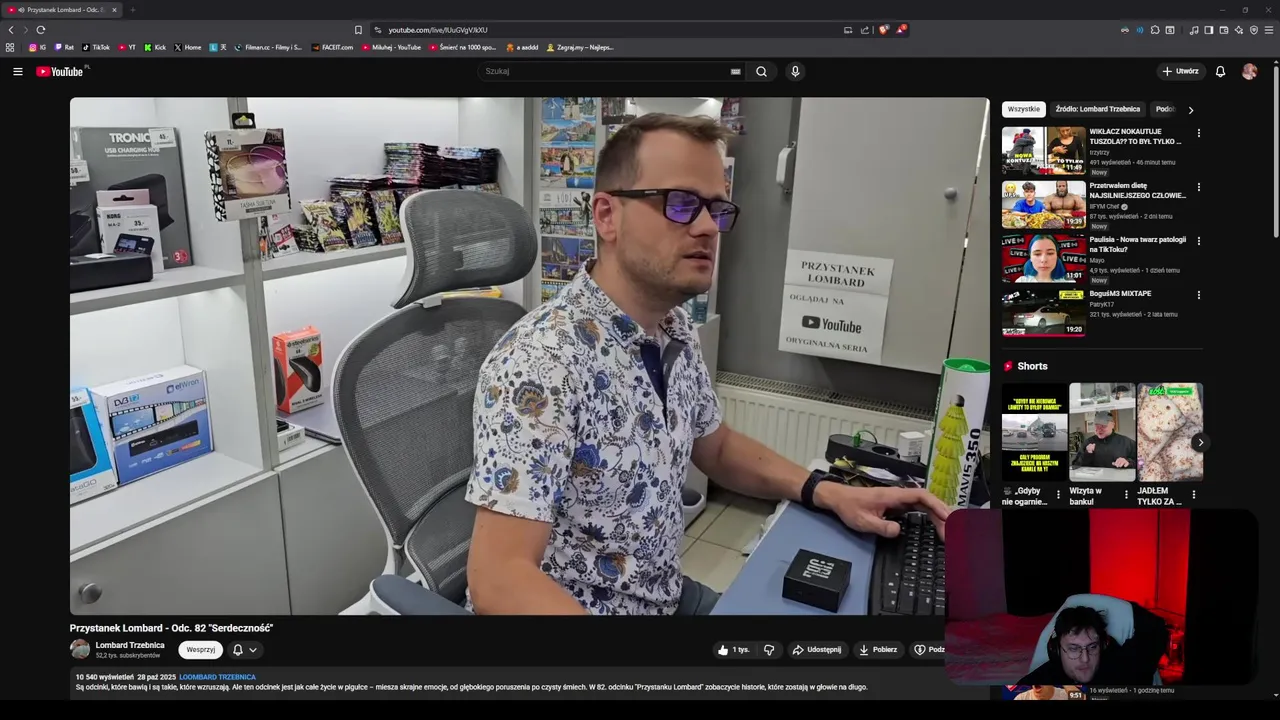Open options for Przetrwałem dietę video
Image resolution: width=1280 pixels, height=720 pixels.
[1199, 187]
